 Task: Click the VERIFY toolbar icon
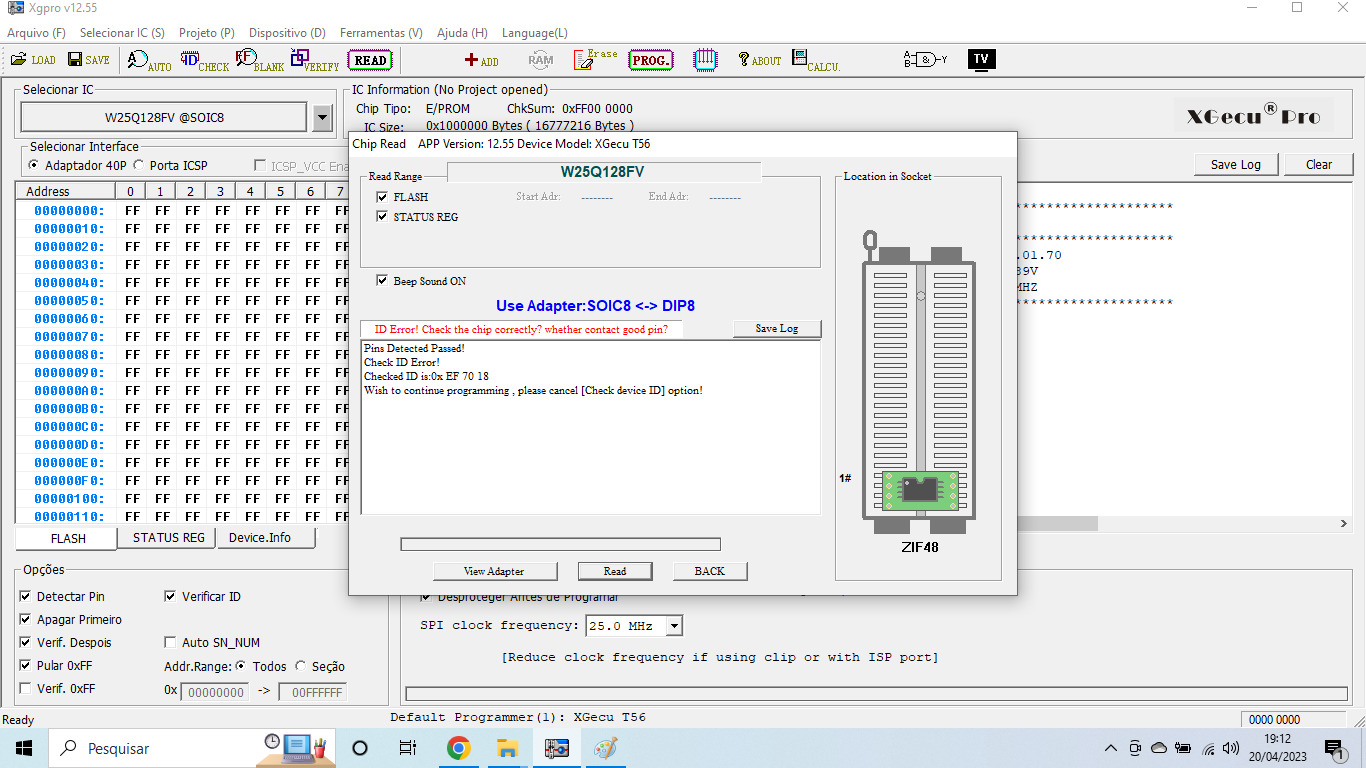click(x=314, y=60)
